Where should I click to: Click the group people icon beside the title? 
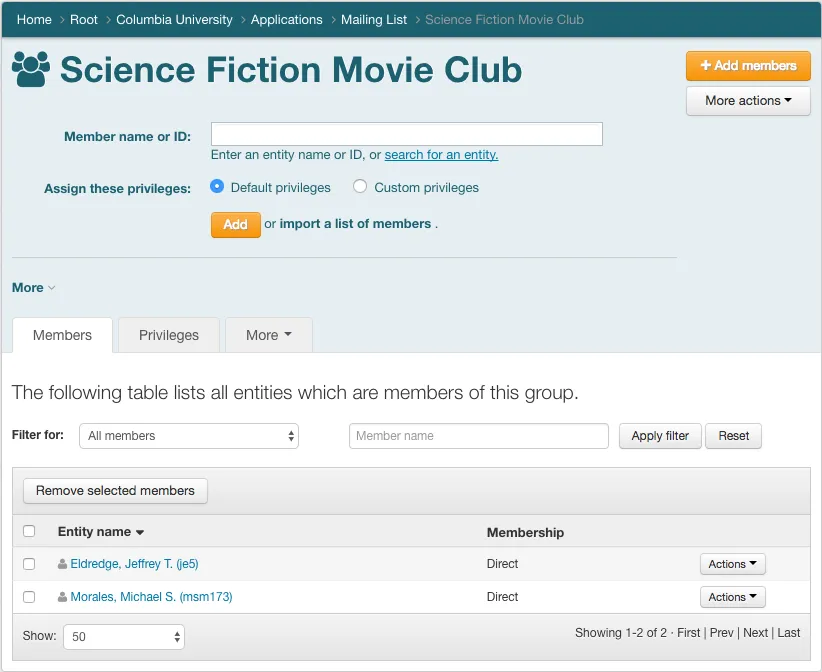31,69
